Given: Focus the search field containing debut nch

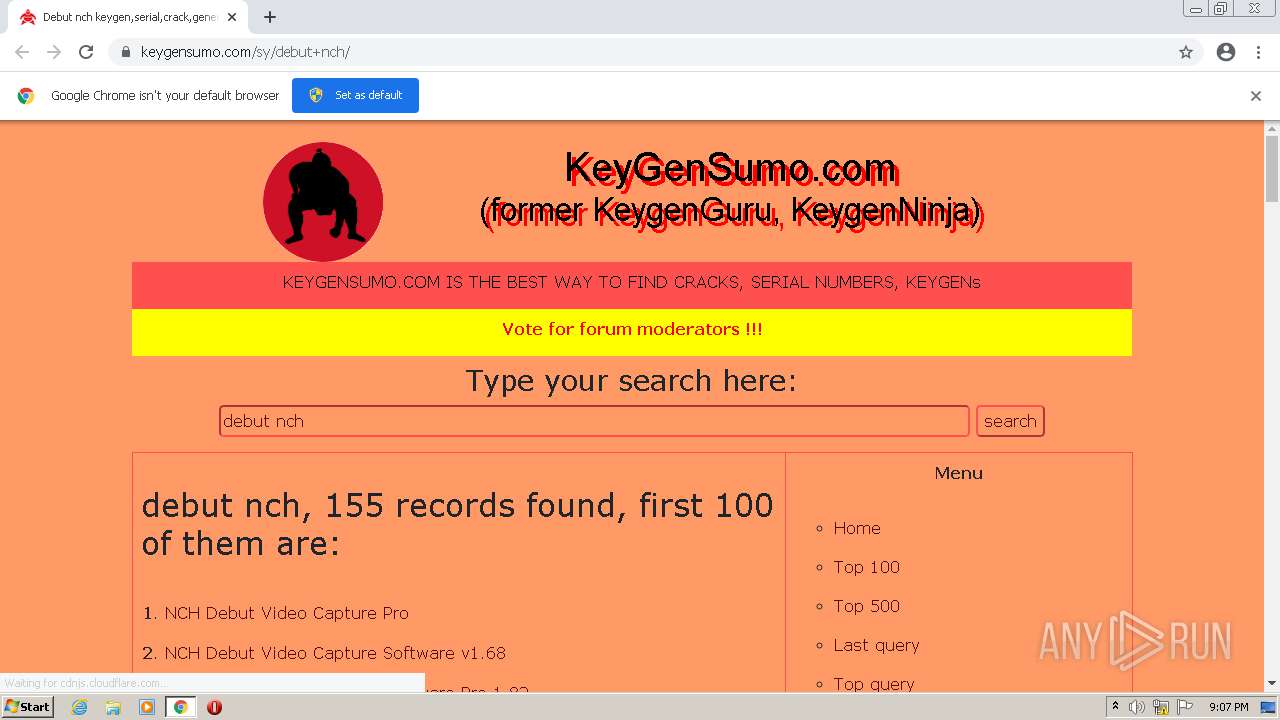Looking at the screenshot, I should point(594,421).
